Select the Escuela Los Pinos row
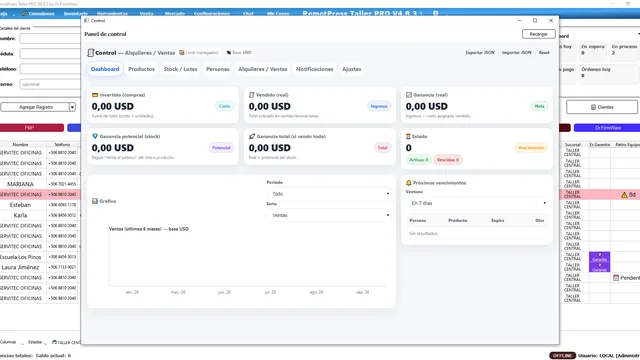Screen dimensions: 640x360 point(40,257)
